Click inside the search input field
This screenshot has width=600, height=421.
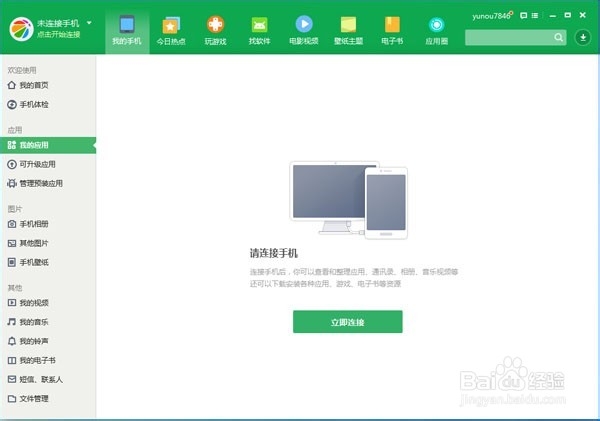[x=509, y=38]
